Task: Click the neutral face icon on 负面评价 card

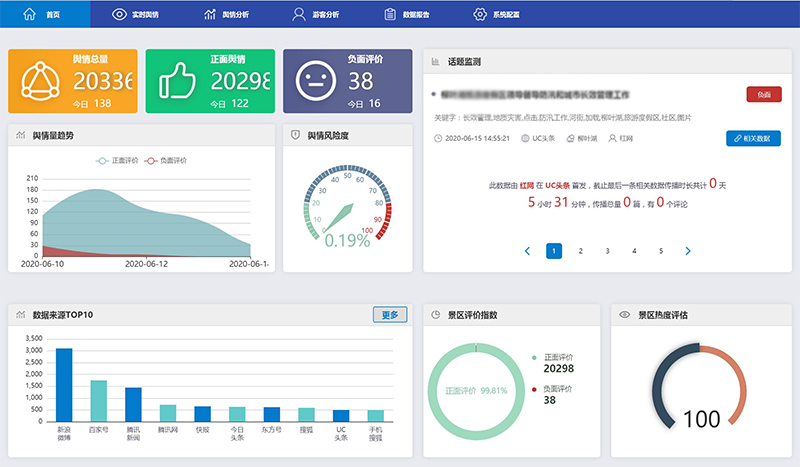Action: pyautogui.click(x=314, y=81)
